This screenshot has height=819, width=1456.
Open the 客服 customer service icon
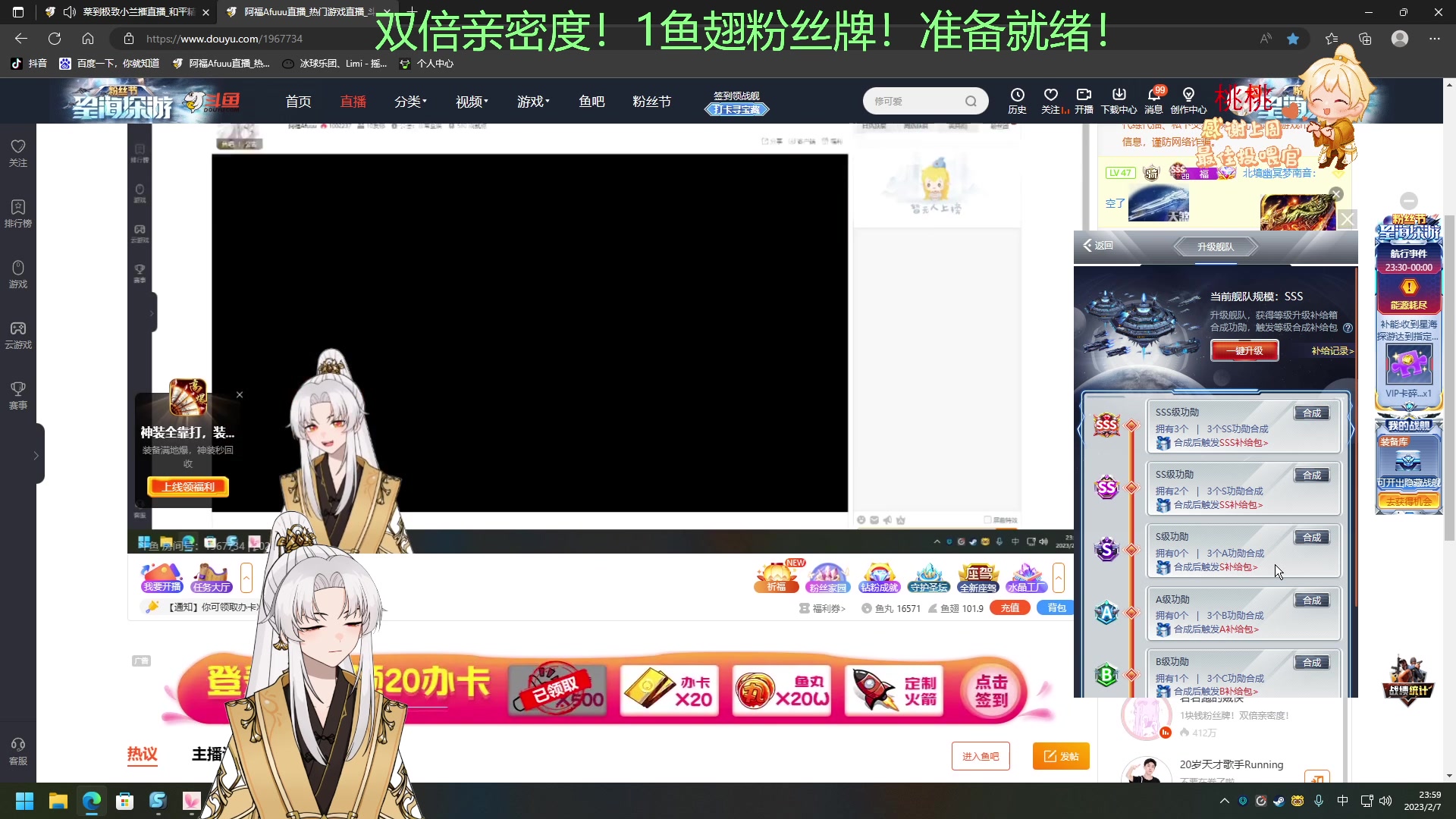point(18,751)
